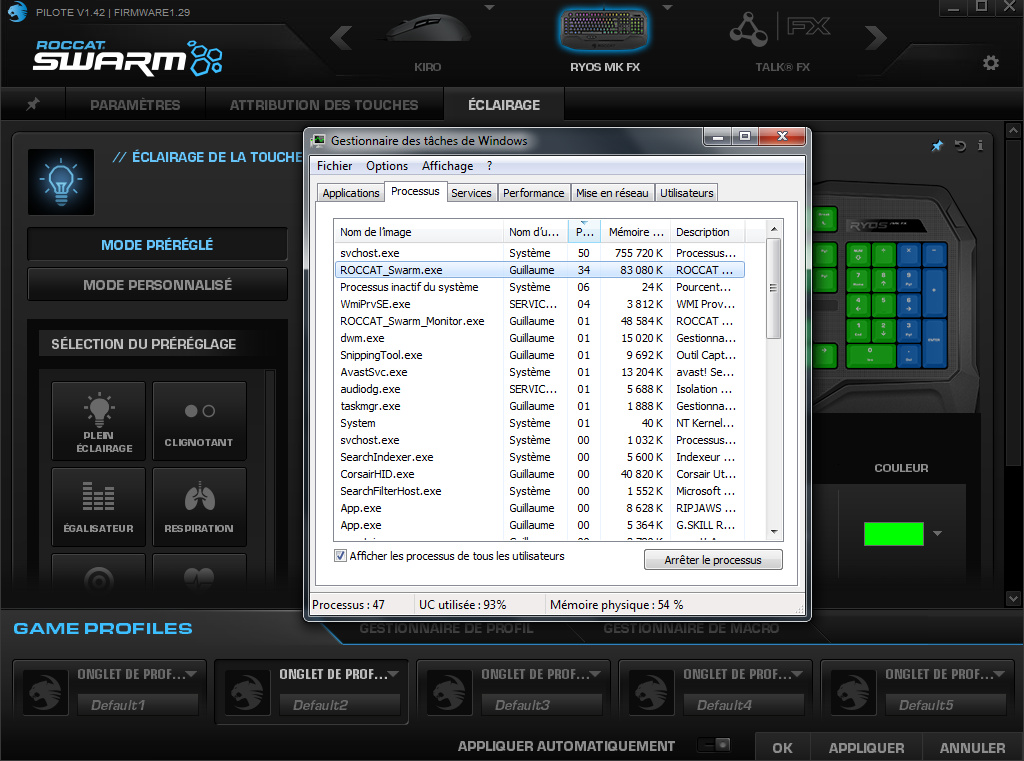Toggle the APPLIQUER AUTOMATIQUEMENT switch

coord(714,745)
